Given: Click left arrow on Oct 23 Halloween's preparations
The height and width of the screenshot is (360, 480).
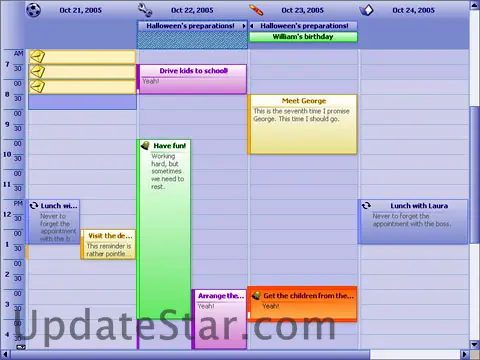Looking at the screenshot, I should pos(252,26).
